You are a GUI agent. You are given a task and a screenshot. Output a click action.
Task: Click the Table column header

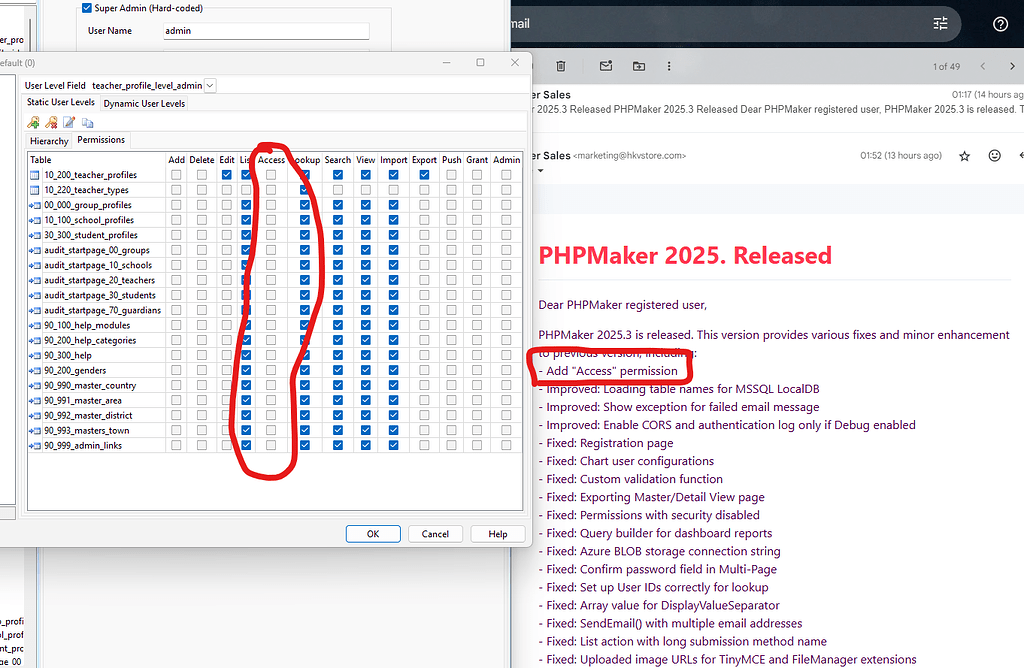96,160
